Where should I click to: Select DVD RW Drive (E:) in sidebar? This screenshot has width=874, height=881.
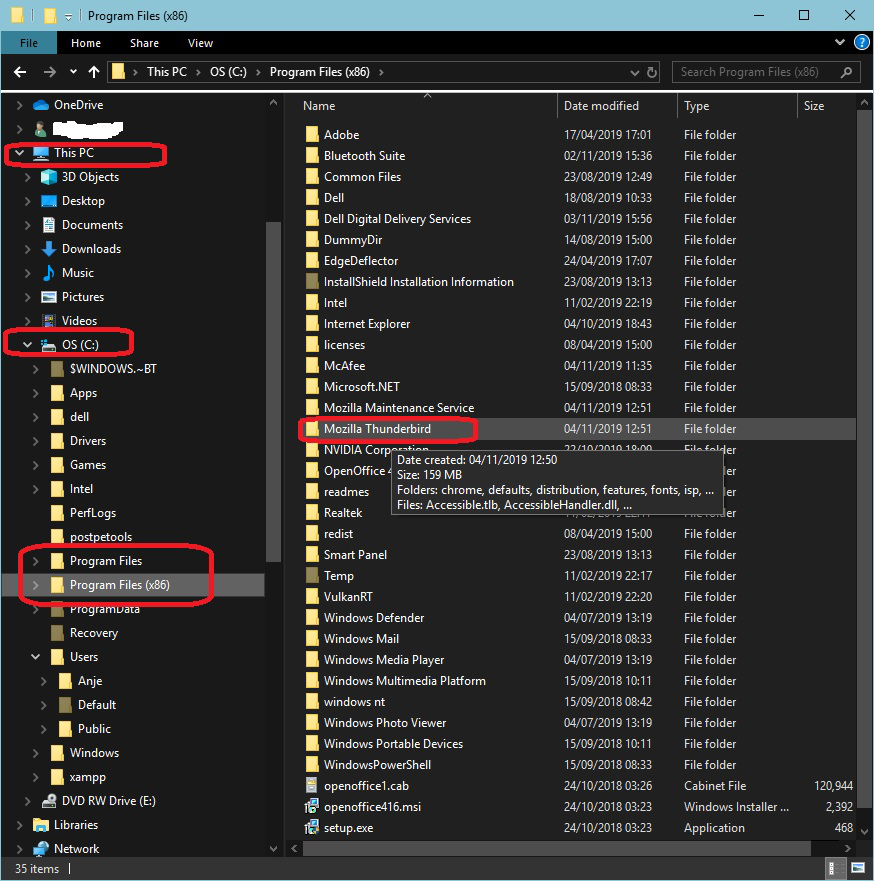pyautogui.click(x=108, y=801)
